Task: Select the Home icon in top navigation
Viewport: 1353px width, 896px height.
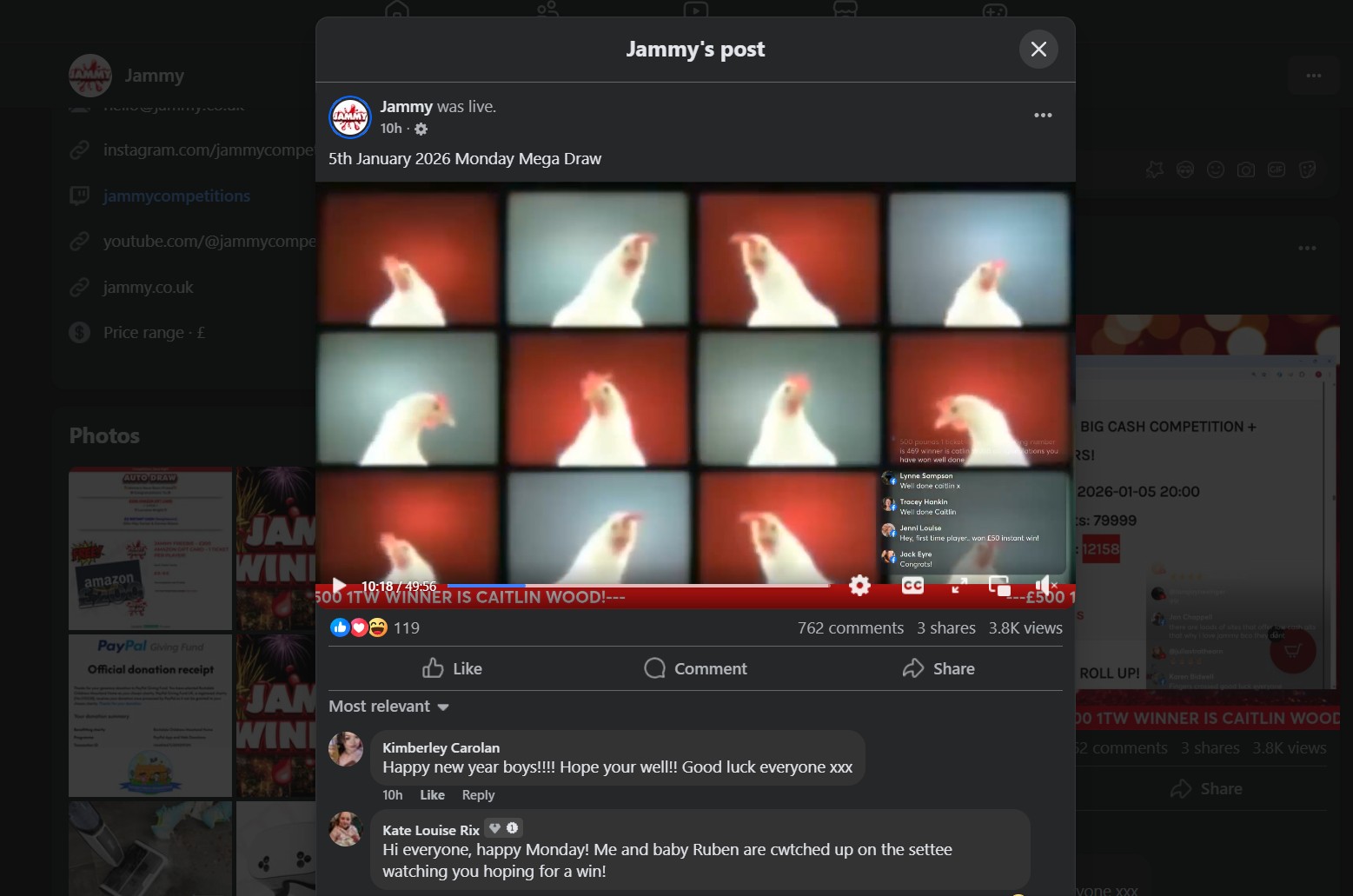Action: point(396,10)
